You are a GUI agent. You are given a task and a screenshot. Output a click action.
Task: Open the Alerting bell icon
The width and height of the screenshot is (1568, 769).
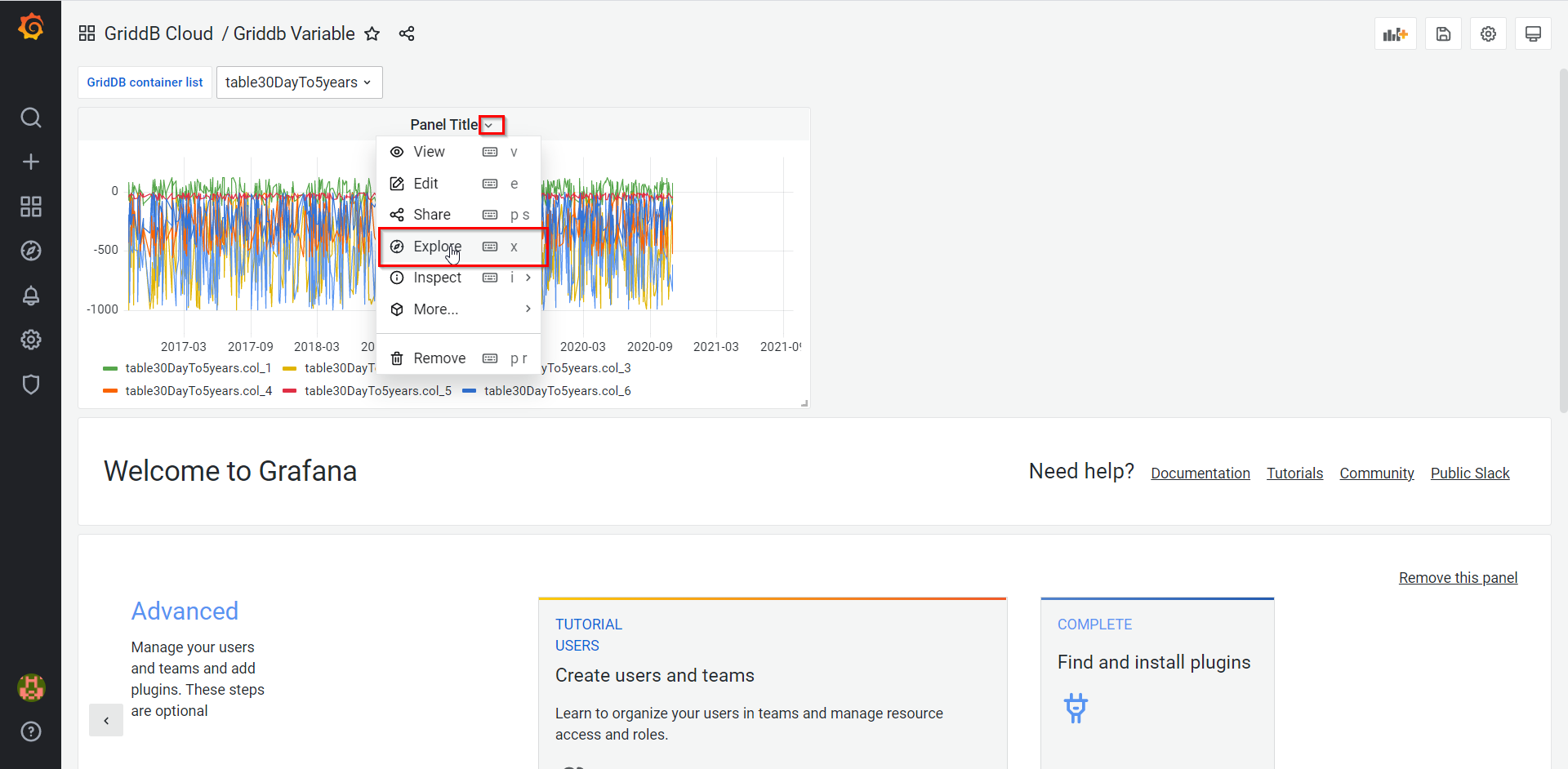pyautogui.click(x=31, y=296)
